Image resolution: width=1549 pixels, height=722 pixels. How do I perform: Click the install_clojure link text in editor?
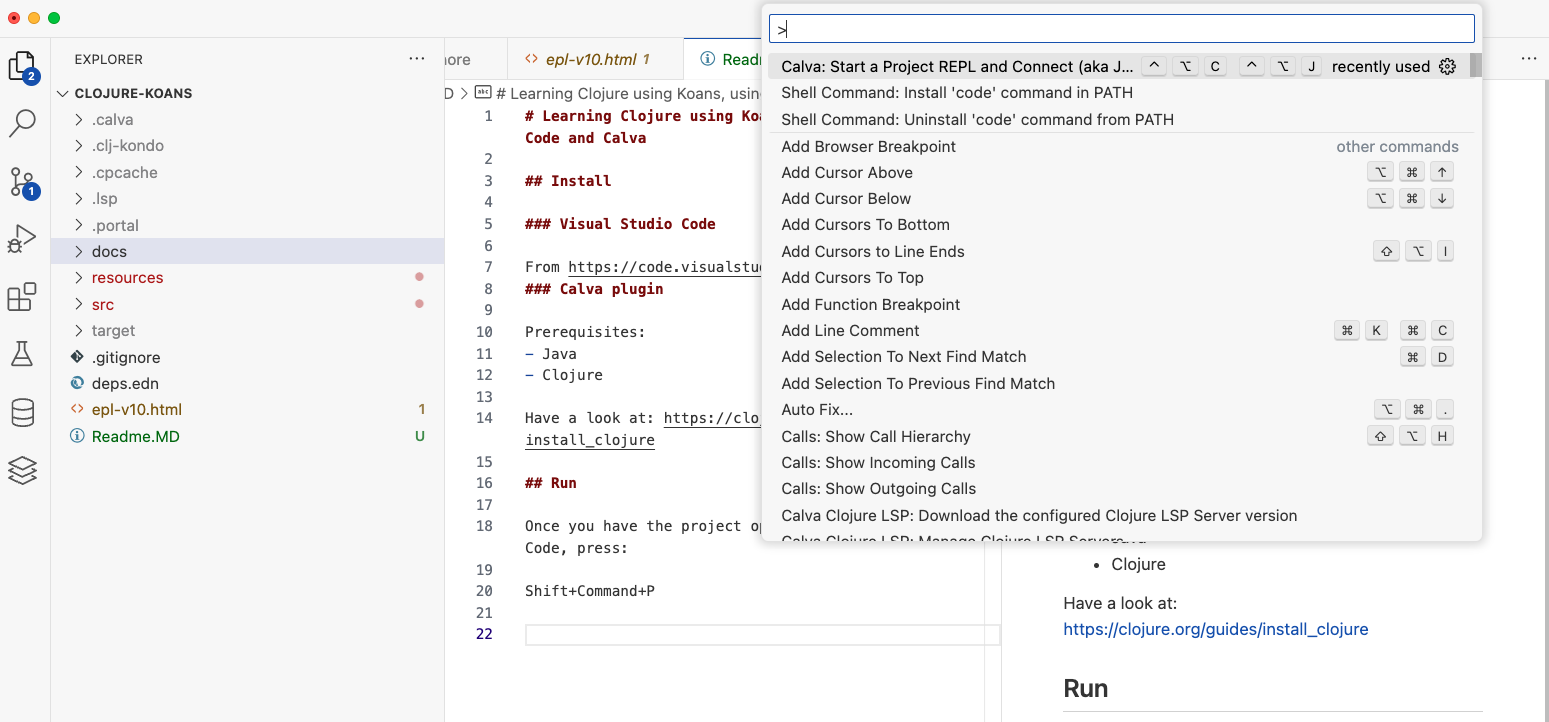coord(590,439)
